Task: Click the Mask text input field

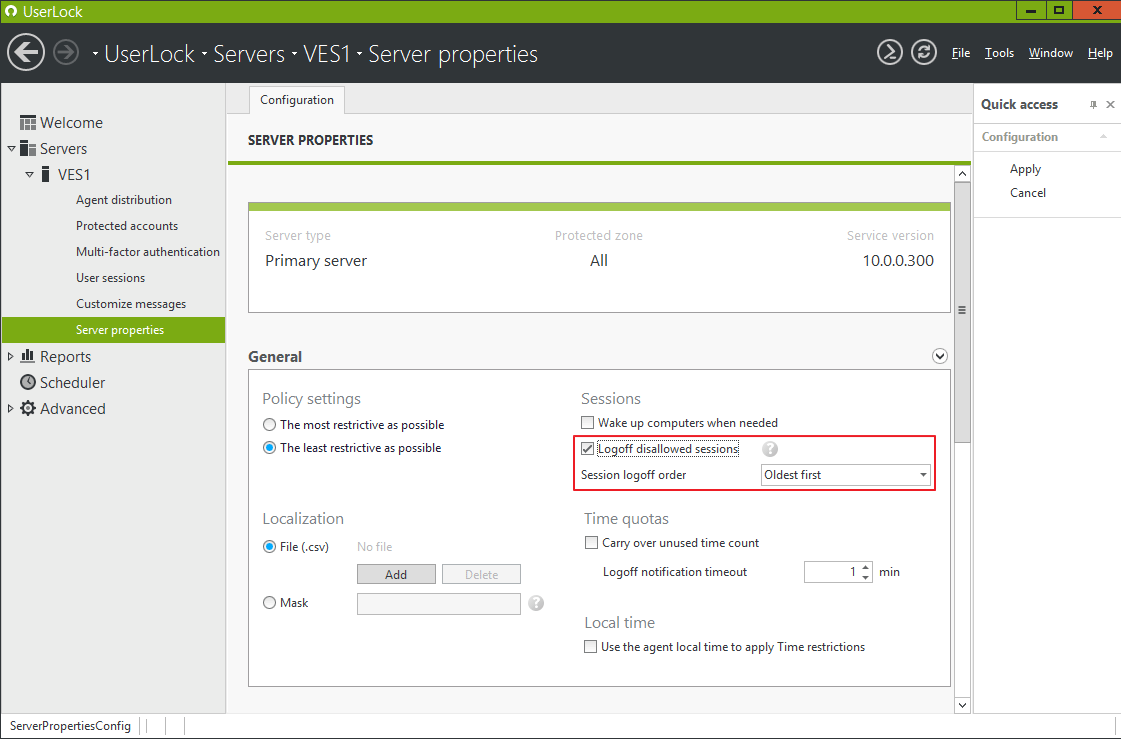Action: [x=439, y=604]
